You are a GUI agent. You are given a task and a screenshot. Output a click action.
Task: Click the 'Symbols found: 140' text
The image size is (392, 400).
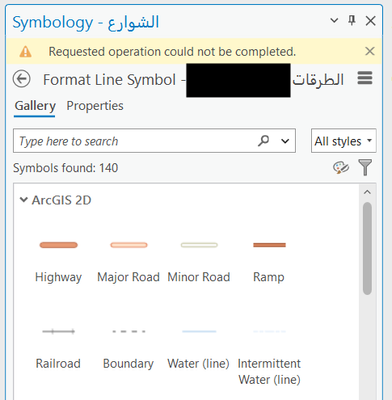66,168
